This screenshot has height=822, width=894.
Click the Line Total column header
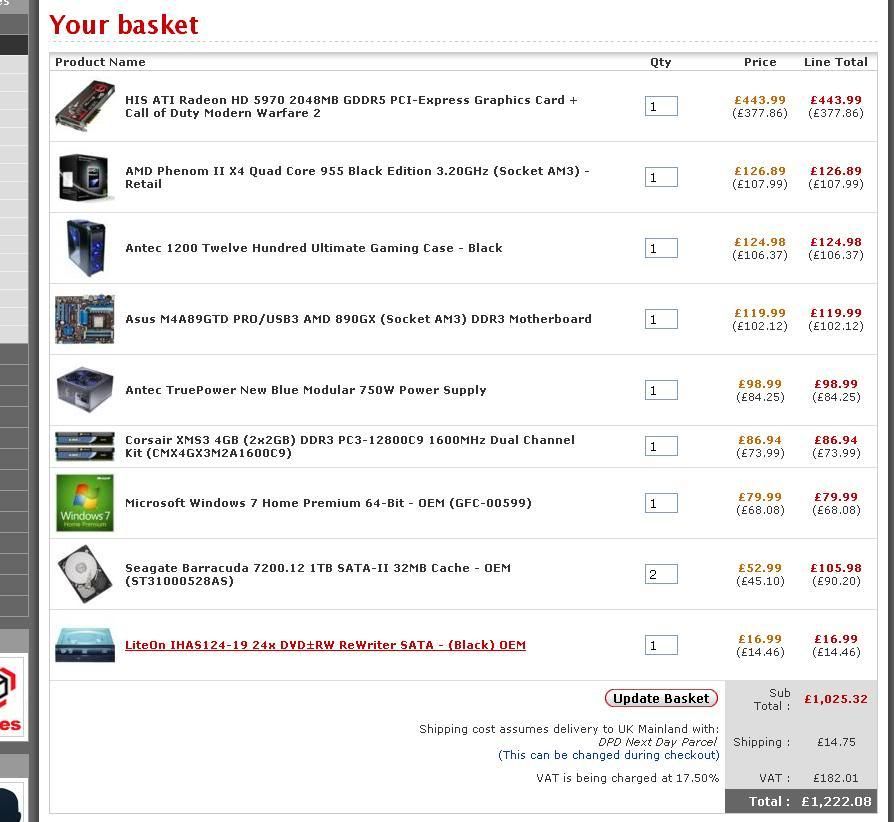tap(836, 62)
